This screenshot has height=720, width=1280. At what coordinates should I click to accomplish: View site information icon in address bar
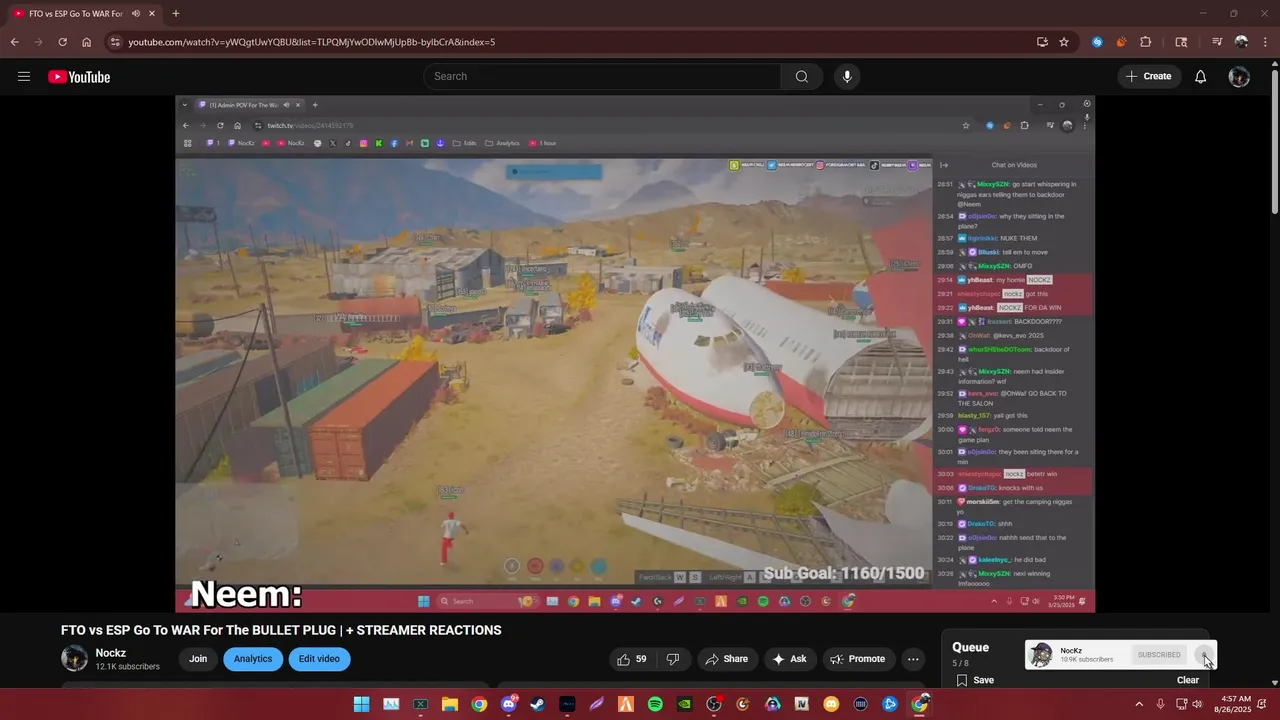point(115,42)
